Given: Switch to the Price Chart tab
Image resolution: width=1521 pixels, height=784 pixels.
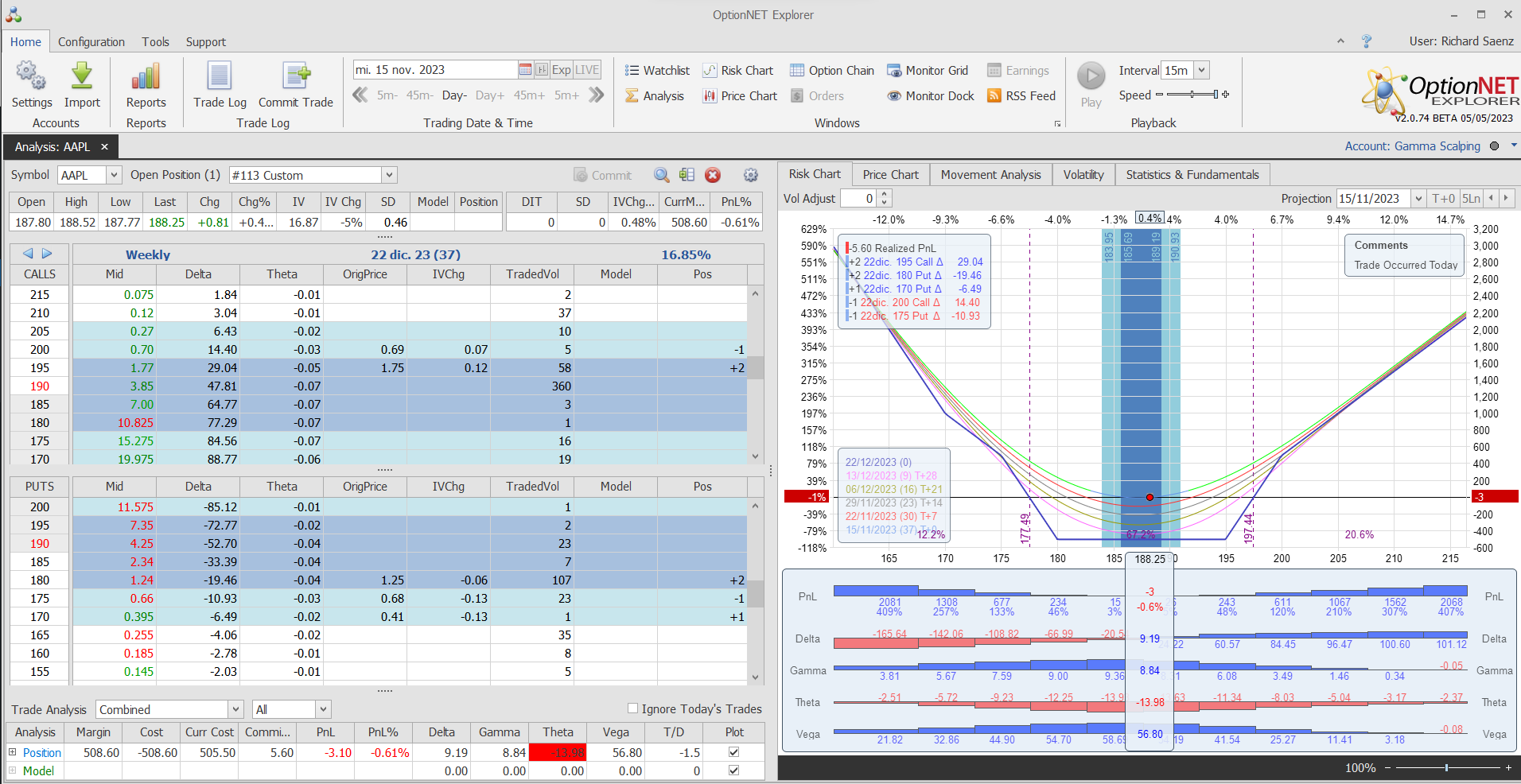Looking at the screenshot, I should (x=890, y=175).
